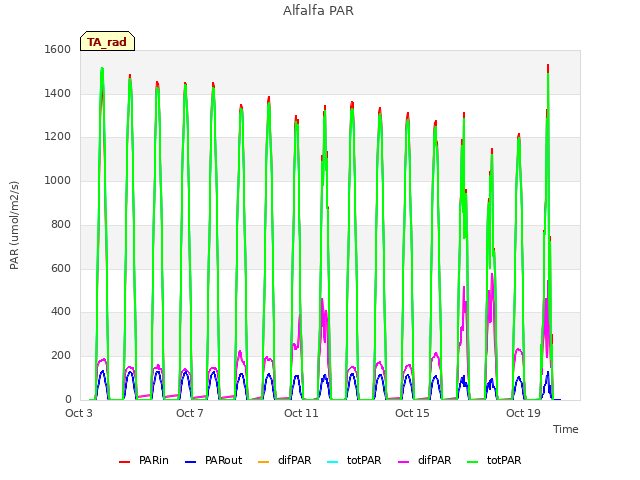640x480 pixels.
Task: Click the Oct 7 x-axis tick label
Action: tap(190, 413)
